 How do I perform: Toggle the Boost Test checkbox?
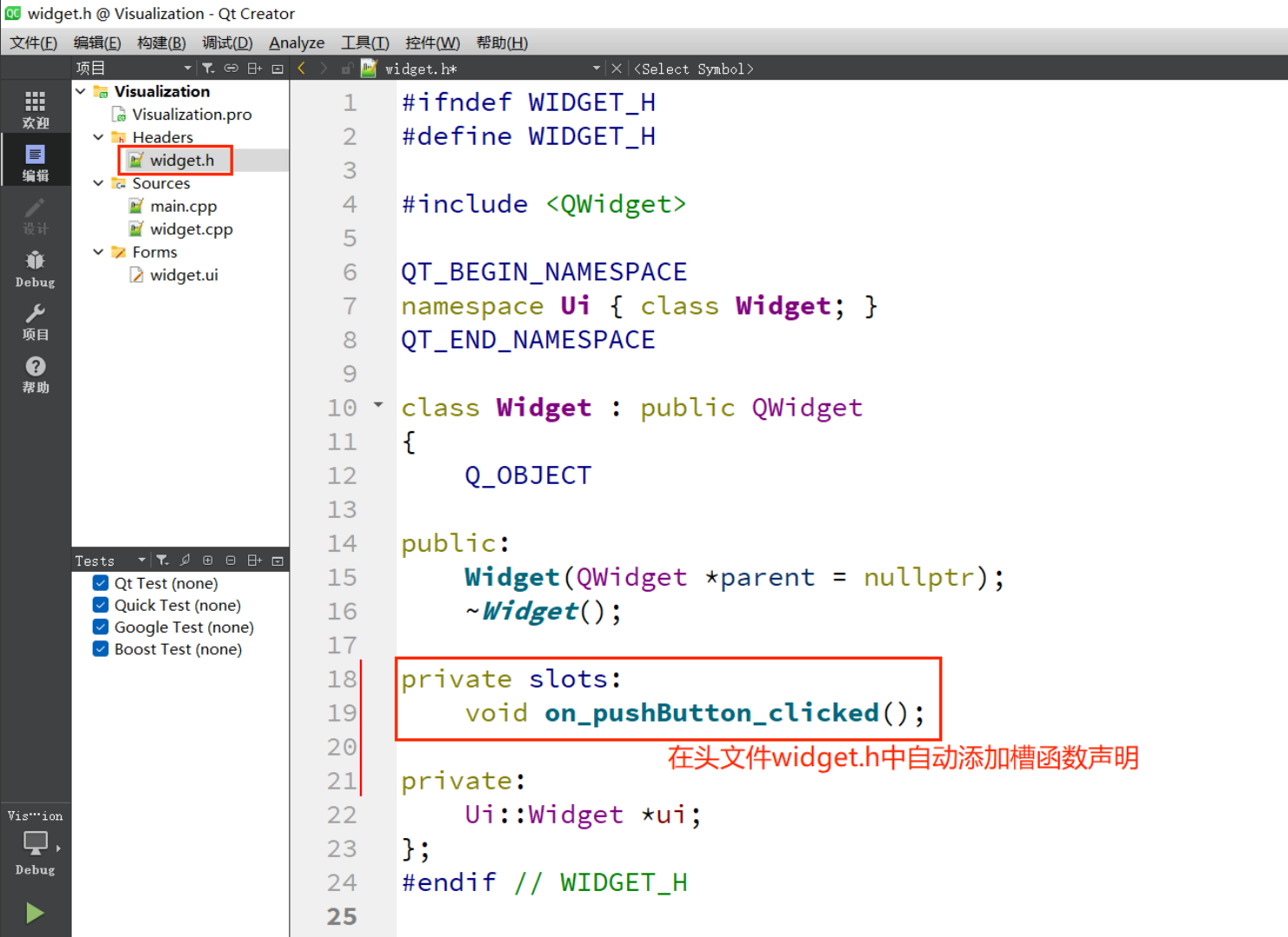(x=101, y=649)
